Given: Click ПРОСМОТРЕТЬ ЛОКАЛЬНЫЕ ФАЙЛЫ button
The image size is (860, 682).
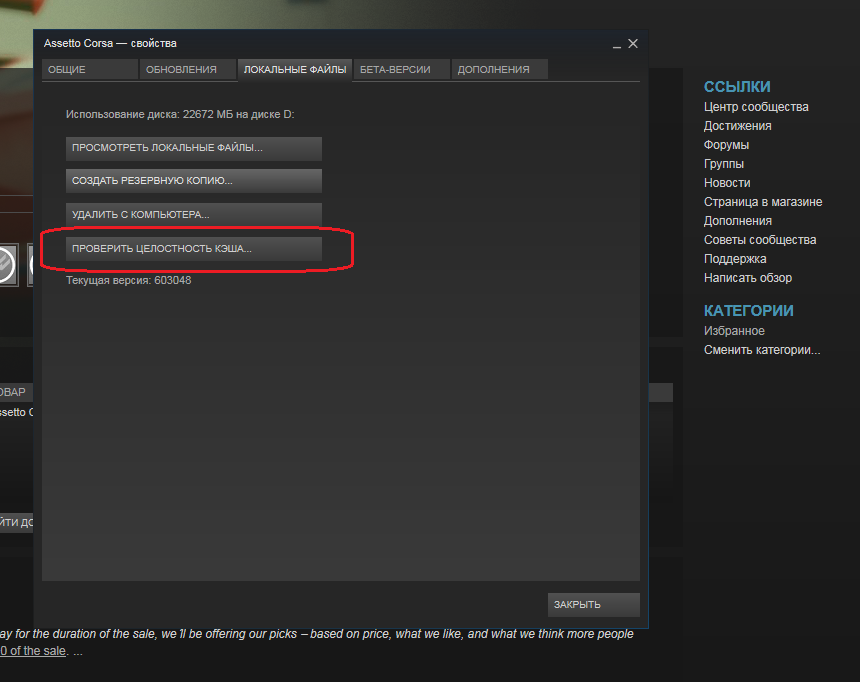Looking at the screenshot, I should tap(194, 148).
